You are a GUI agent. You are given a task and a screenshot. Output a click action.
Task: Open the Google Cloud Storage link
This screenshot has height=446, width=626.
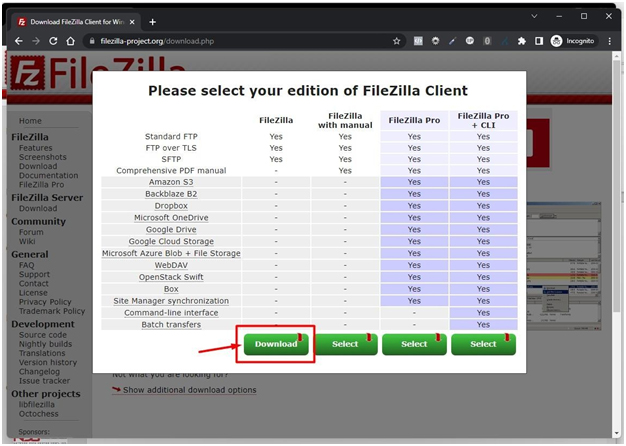pos(171,242)
